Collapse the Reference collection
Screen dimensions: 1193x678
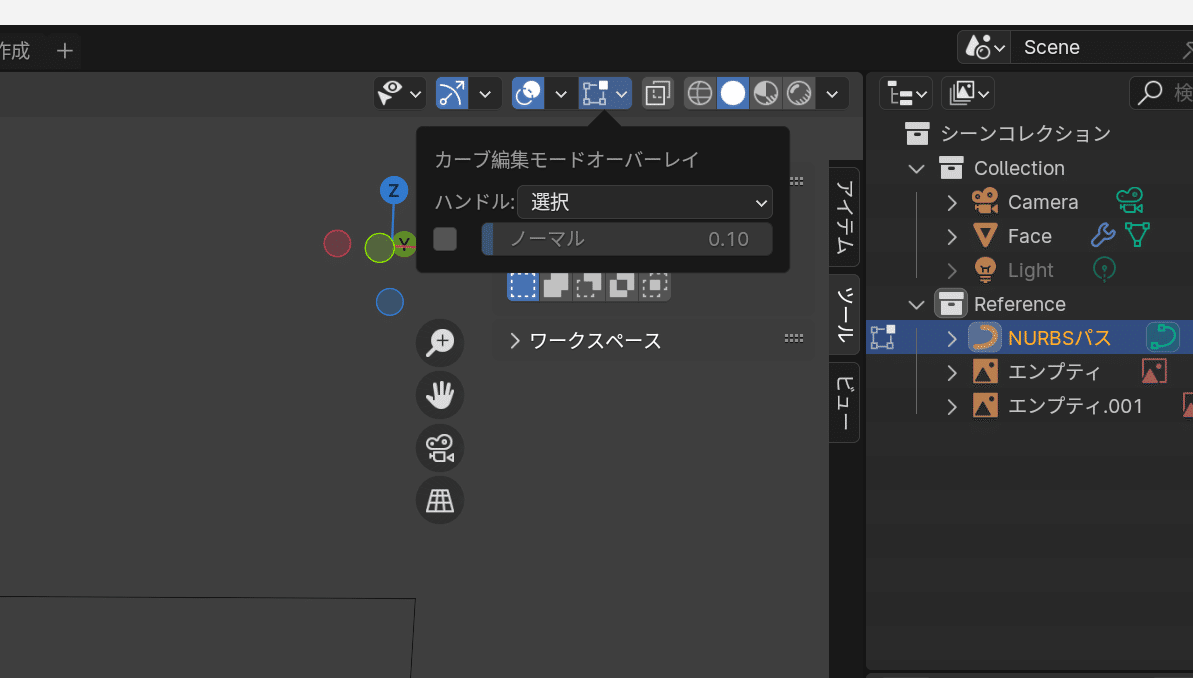tap(916, 304)
